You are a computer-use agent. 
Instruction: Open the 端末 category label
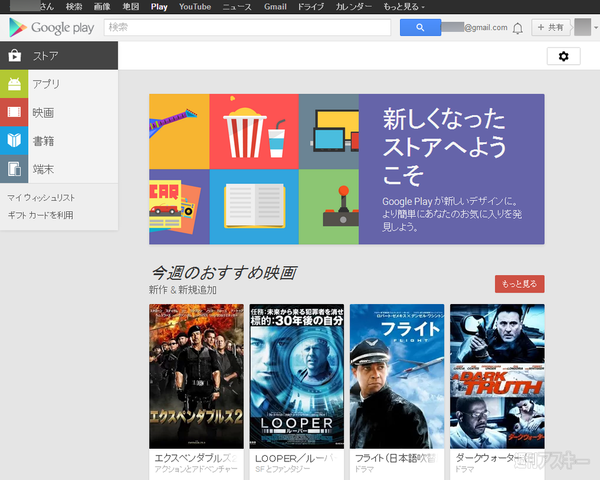coord(43,169)
